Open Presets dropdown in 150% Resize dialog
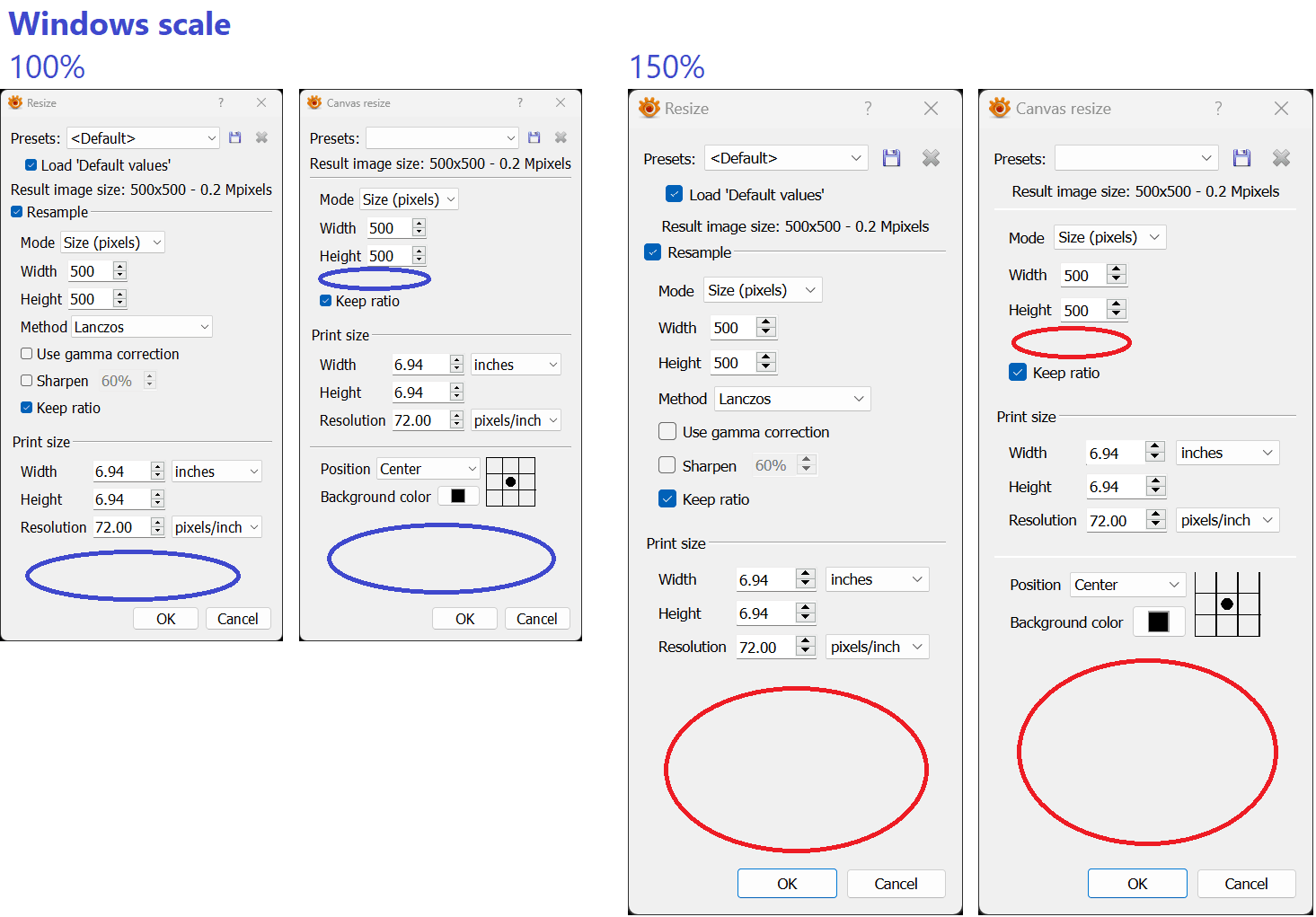 (x=786, y=158)
